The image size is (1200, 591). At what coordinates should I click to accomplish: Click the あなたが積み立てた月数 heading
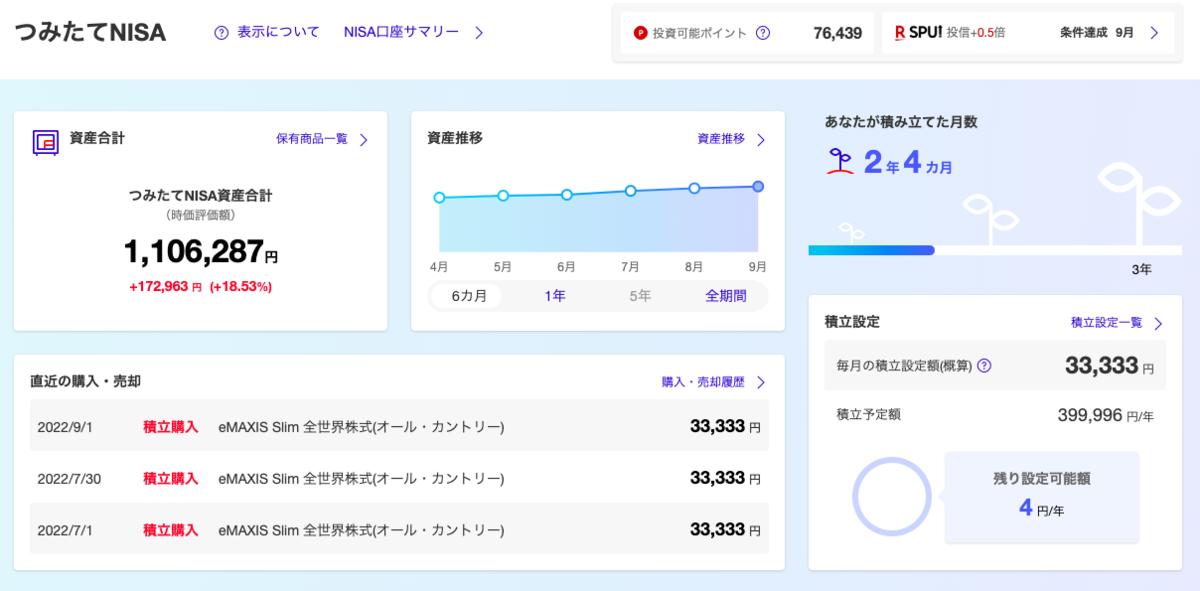901,122
